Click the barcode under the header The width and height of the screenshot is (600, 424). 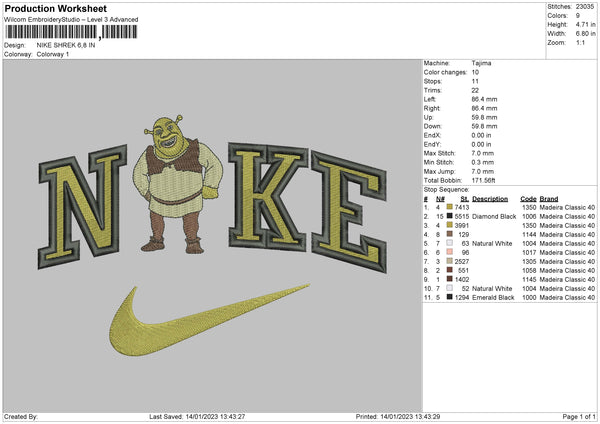pyautogui.click(x=71, y=32)
